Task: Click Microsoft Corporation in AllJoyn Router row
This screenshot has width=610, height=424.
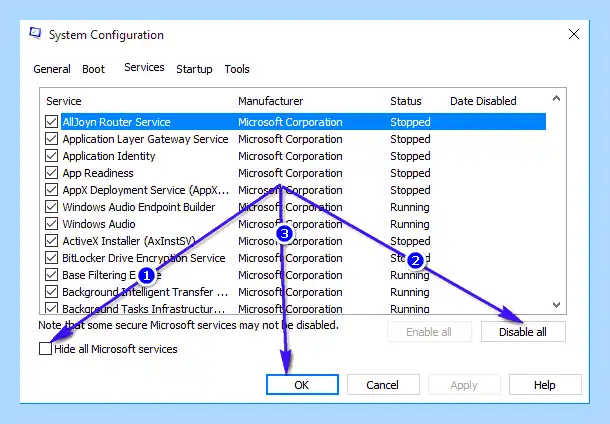Action: point(290,122)
